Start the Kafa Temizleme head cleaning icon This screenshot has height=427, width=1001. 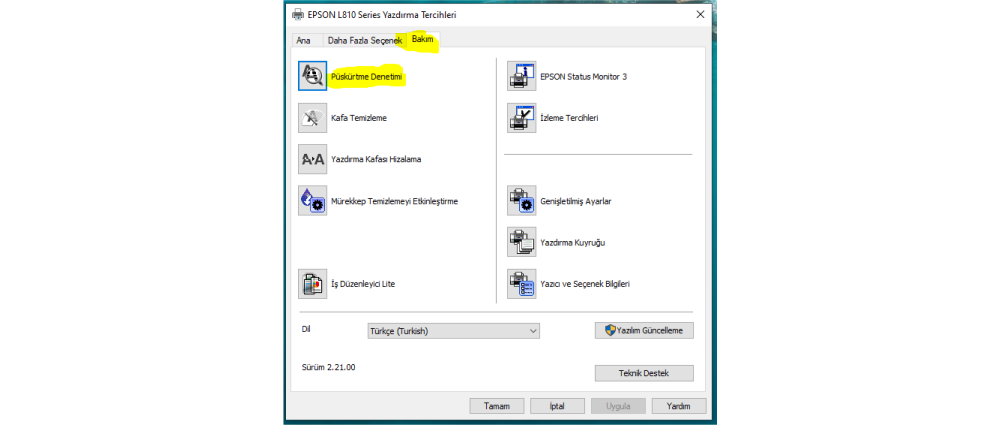coord(313,118)
